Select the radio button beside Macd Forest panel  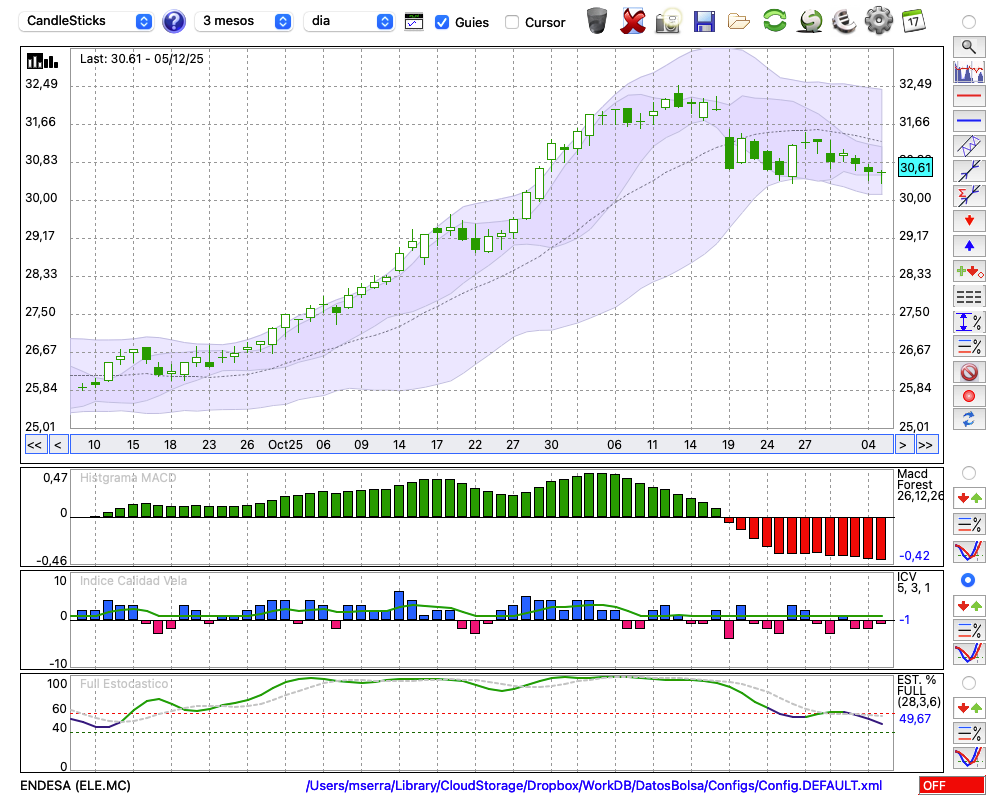968,472
